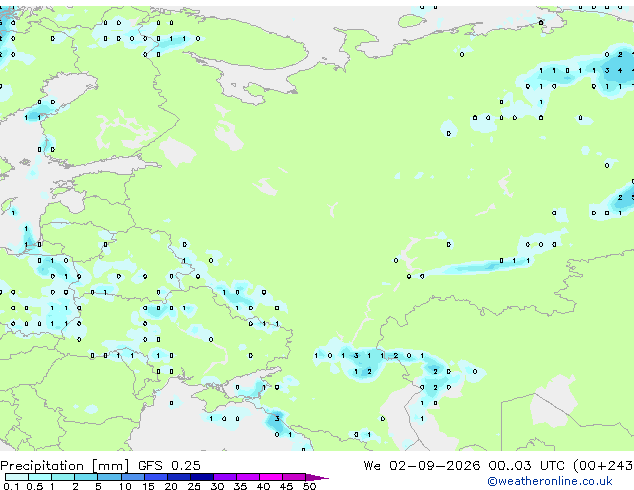This screenshot has height=490, width=634.
Task: Click the legend label '45'
Action: (286, 486)
